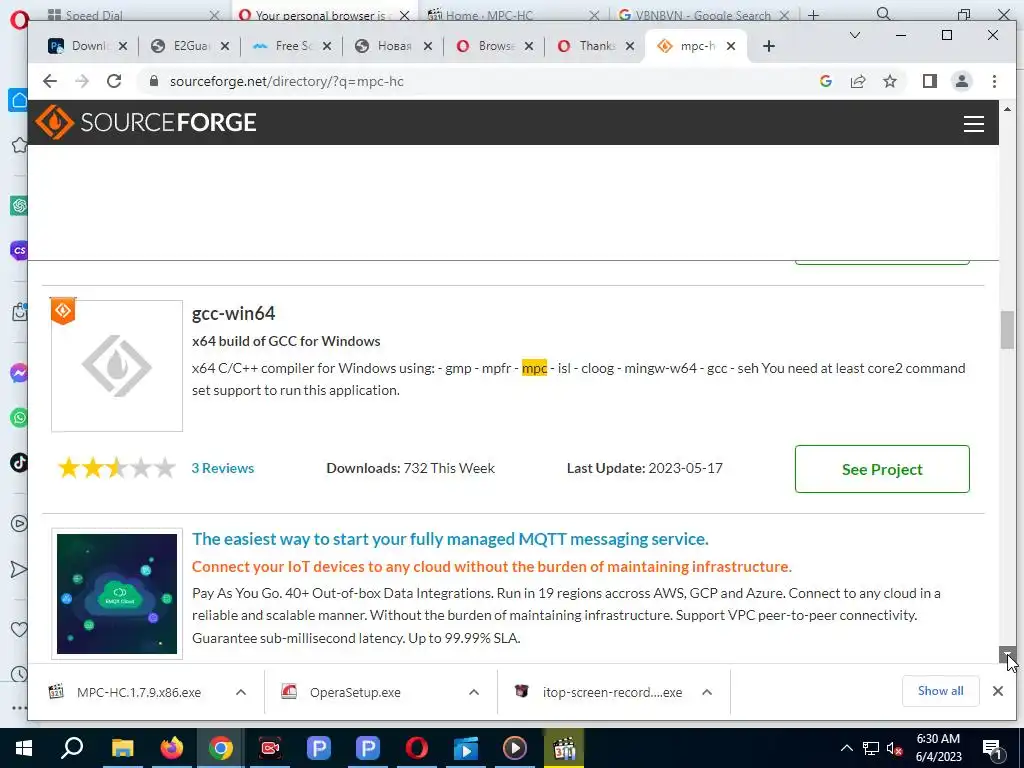Switch to the 'Thanks' Chrome tab
The image size is (1024, 768).
point(595,46)
